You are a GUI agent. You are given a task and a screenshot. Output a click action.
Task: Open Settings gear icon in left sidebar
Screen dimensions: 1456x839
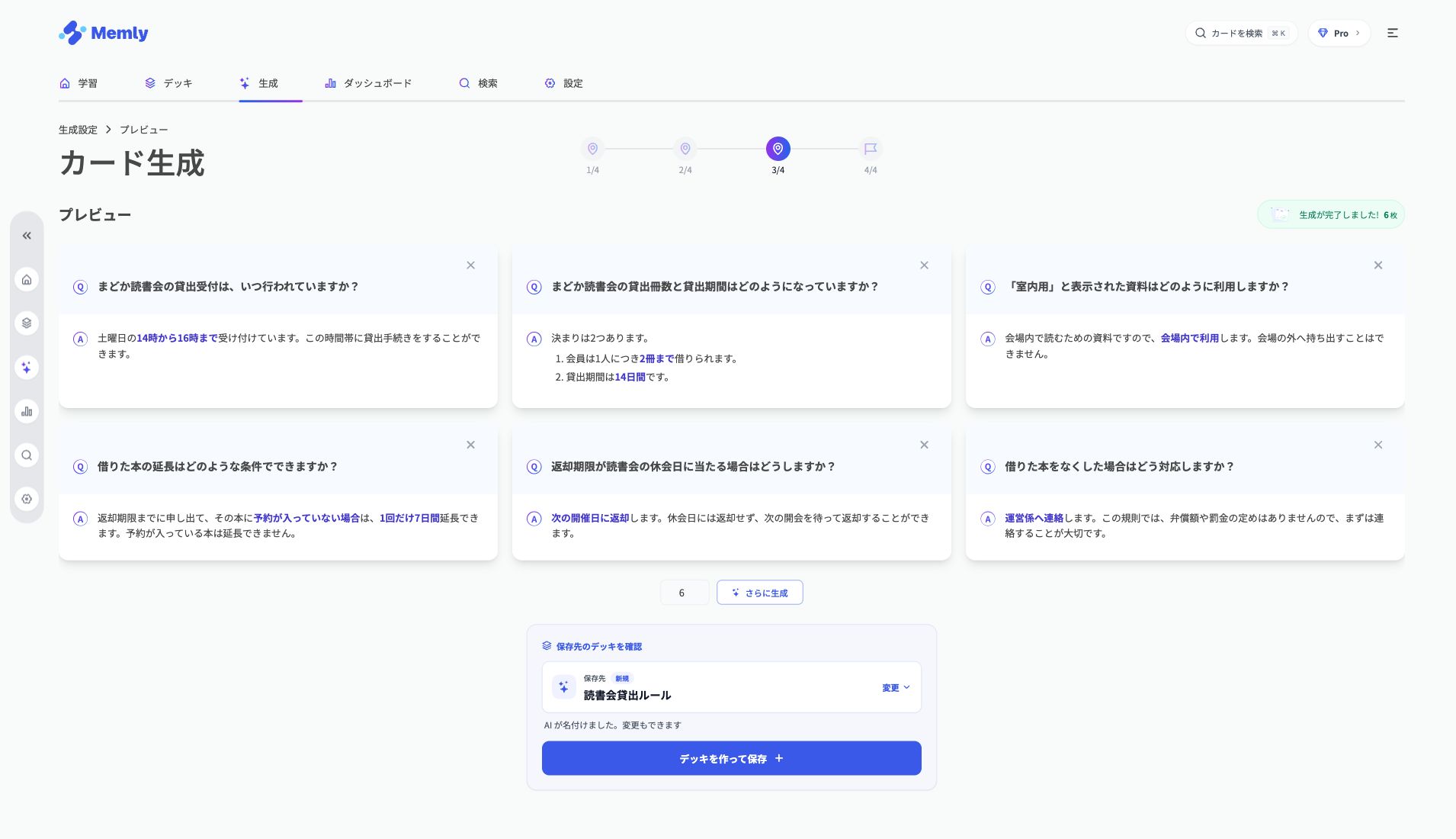coord(27,499)
